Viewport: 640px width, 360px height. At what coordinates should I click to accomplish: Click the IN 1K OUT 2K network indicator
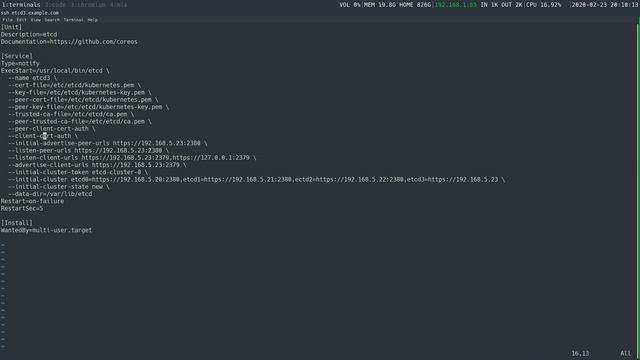tap(501, 5)
